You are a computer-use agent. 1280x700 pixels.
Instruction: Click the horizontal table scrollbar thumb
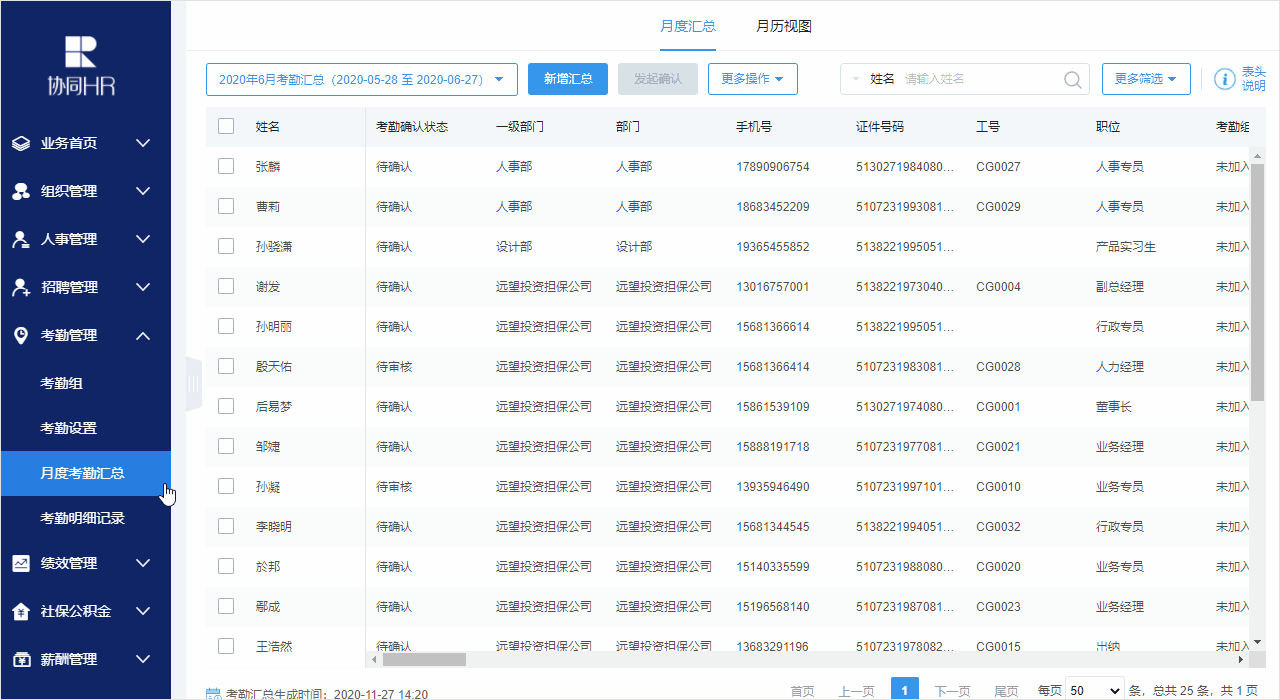(x=424, y=660)
